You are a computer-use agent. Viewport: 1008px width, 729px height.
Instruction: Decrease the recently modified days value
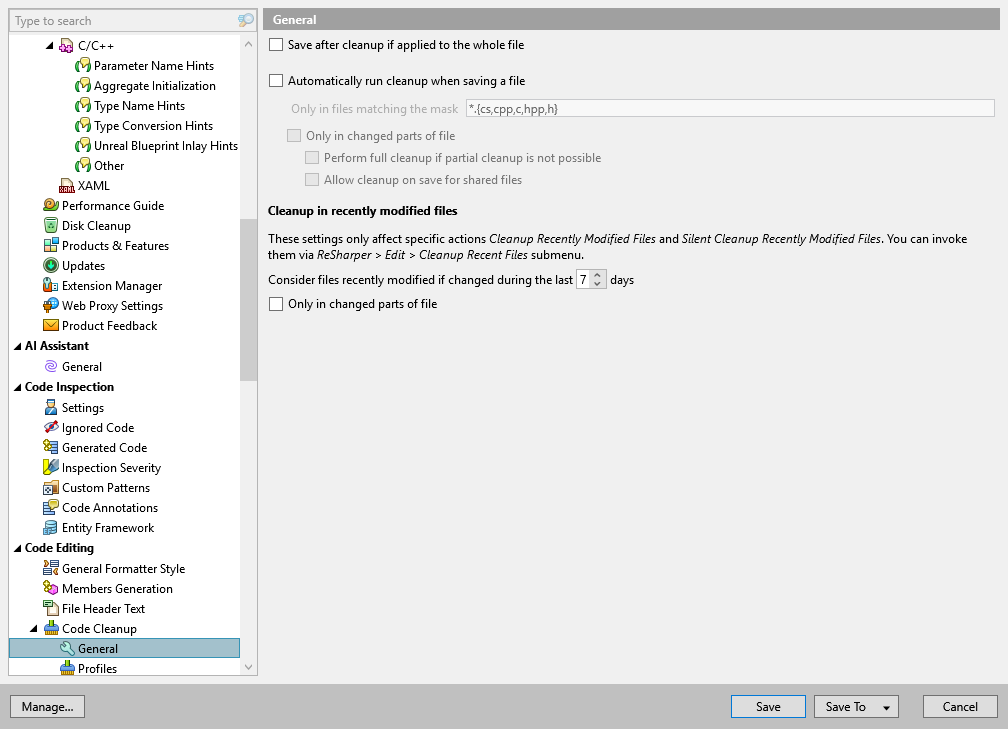pyautogui.click(x=597, y=284)
